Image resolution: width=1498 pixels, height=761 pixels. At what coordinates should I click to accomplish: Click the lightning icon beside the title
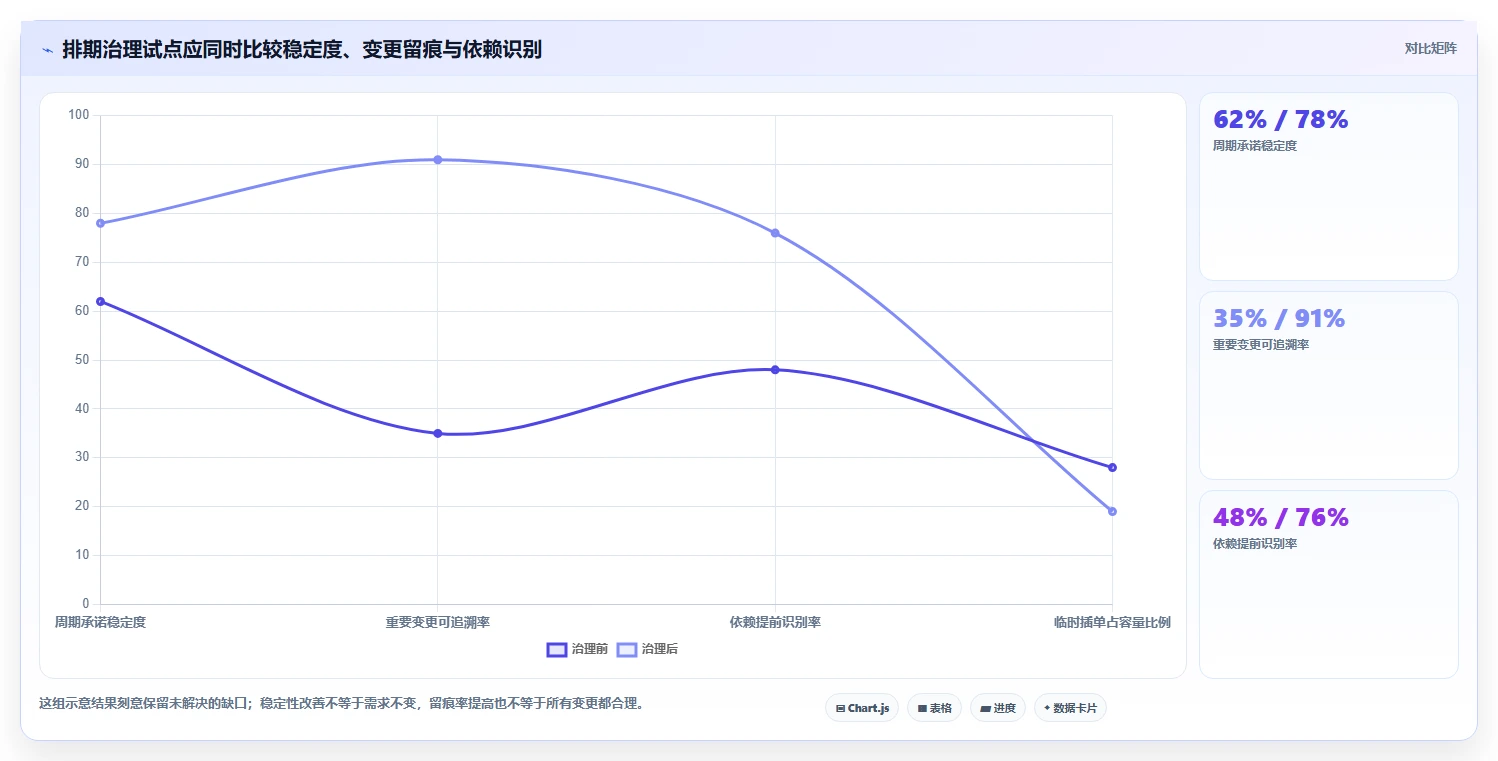(47, 50)
